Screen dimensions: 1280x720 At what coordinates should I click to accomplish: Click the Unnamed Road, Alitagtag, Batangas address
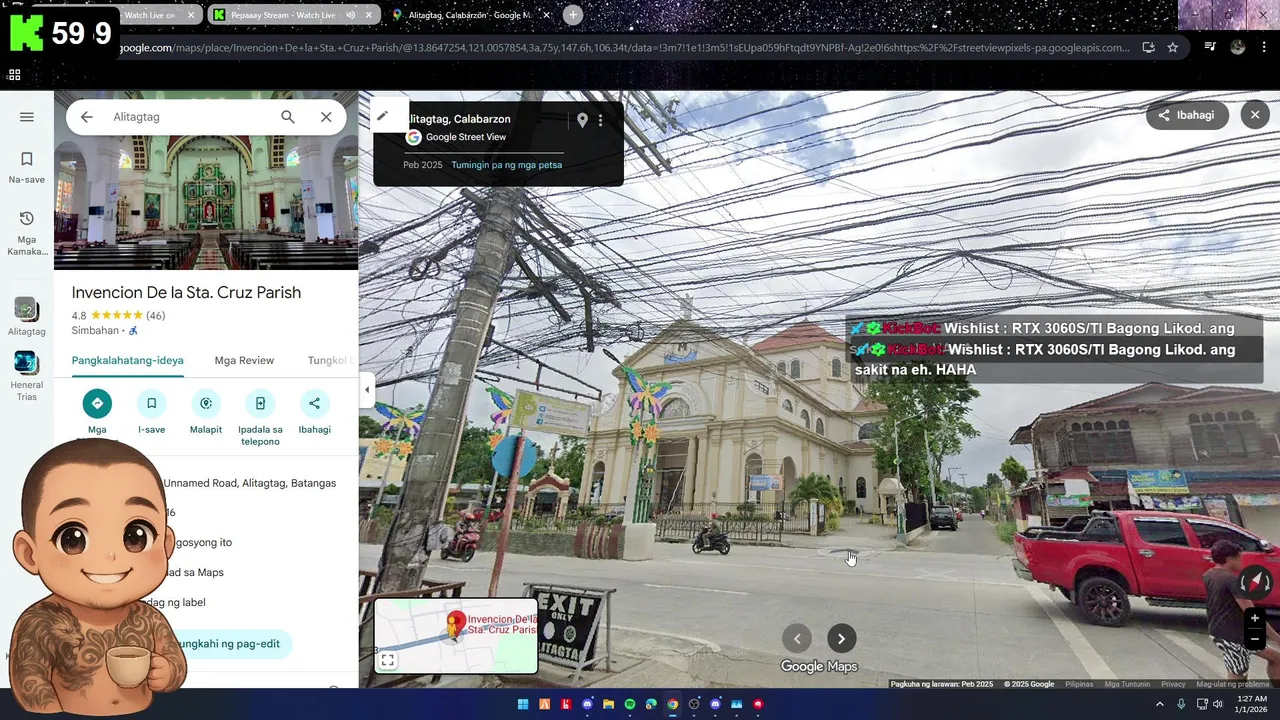[x=249, y=483]
